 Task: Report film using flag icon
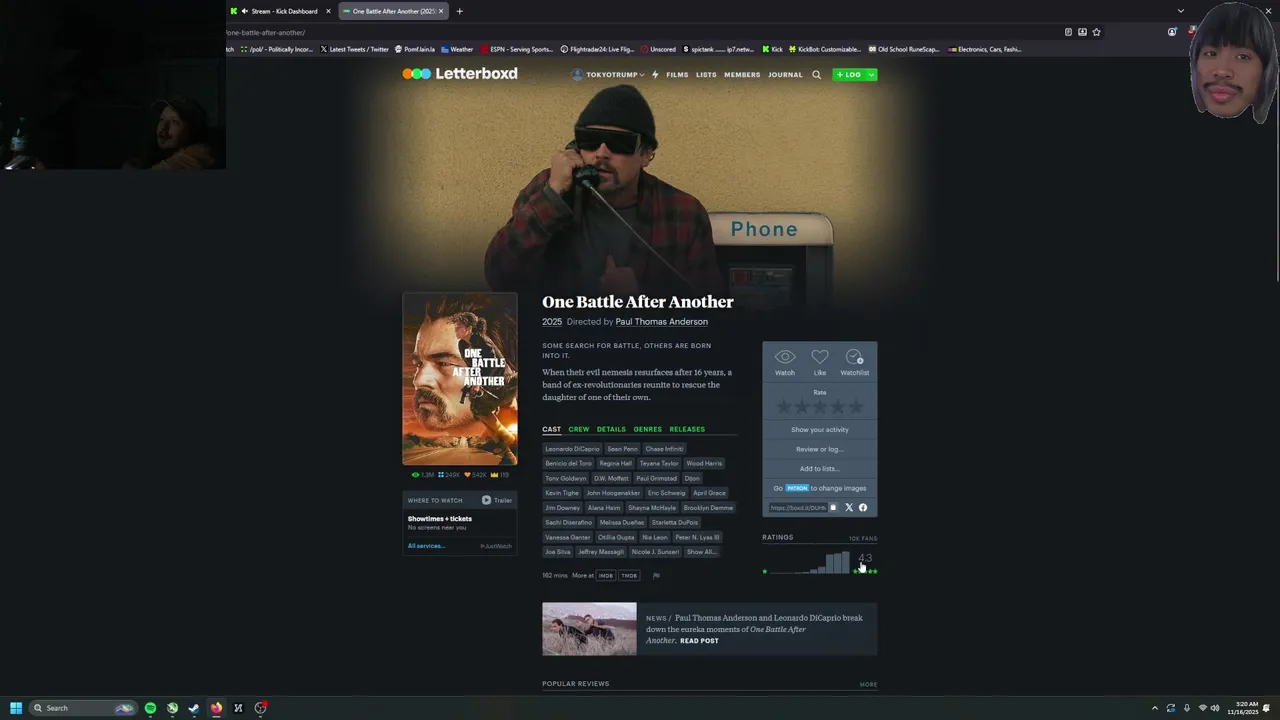656,576
